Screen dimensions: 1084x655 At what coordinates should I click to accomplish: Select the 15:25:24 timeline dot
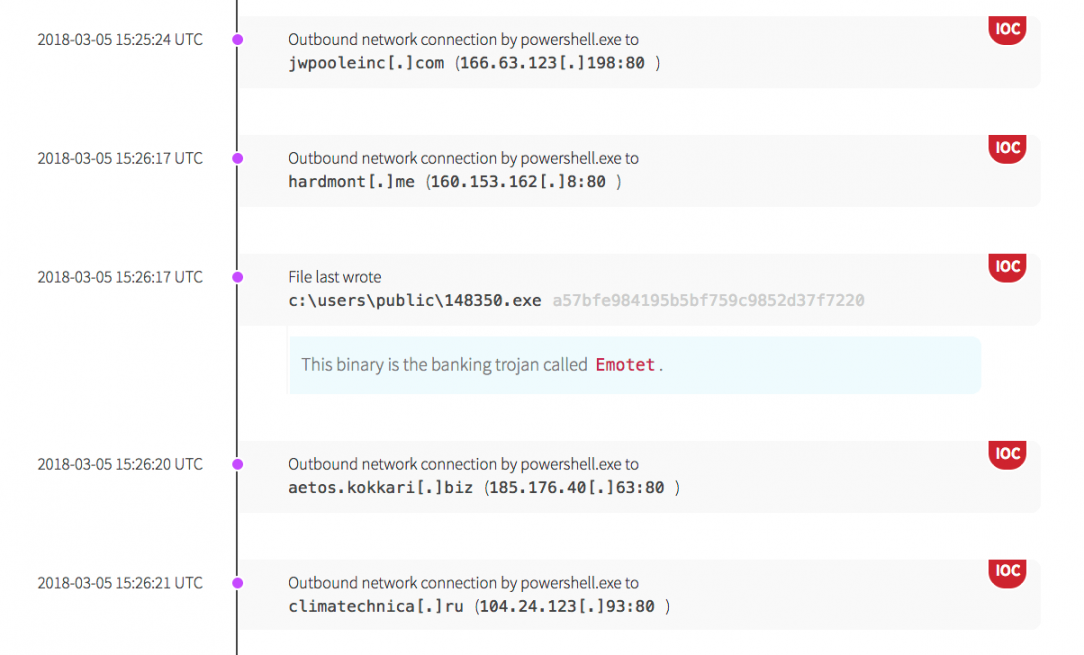[237, 40]
